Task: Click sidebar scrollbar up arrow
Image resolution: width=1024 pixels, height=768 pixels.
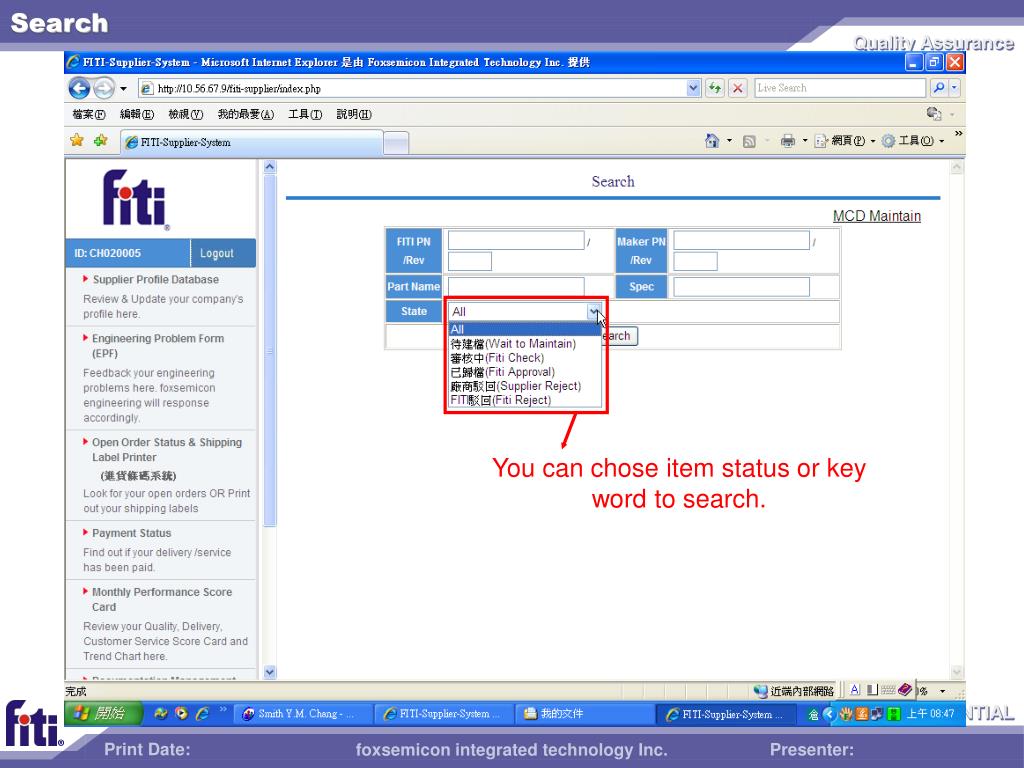Action: coord(270,167)
